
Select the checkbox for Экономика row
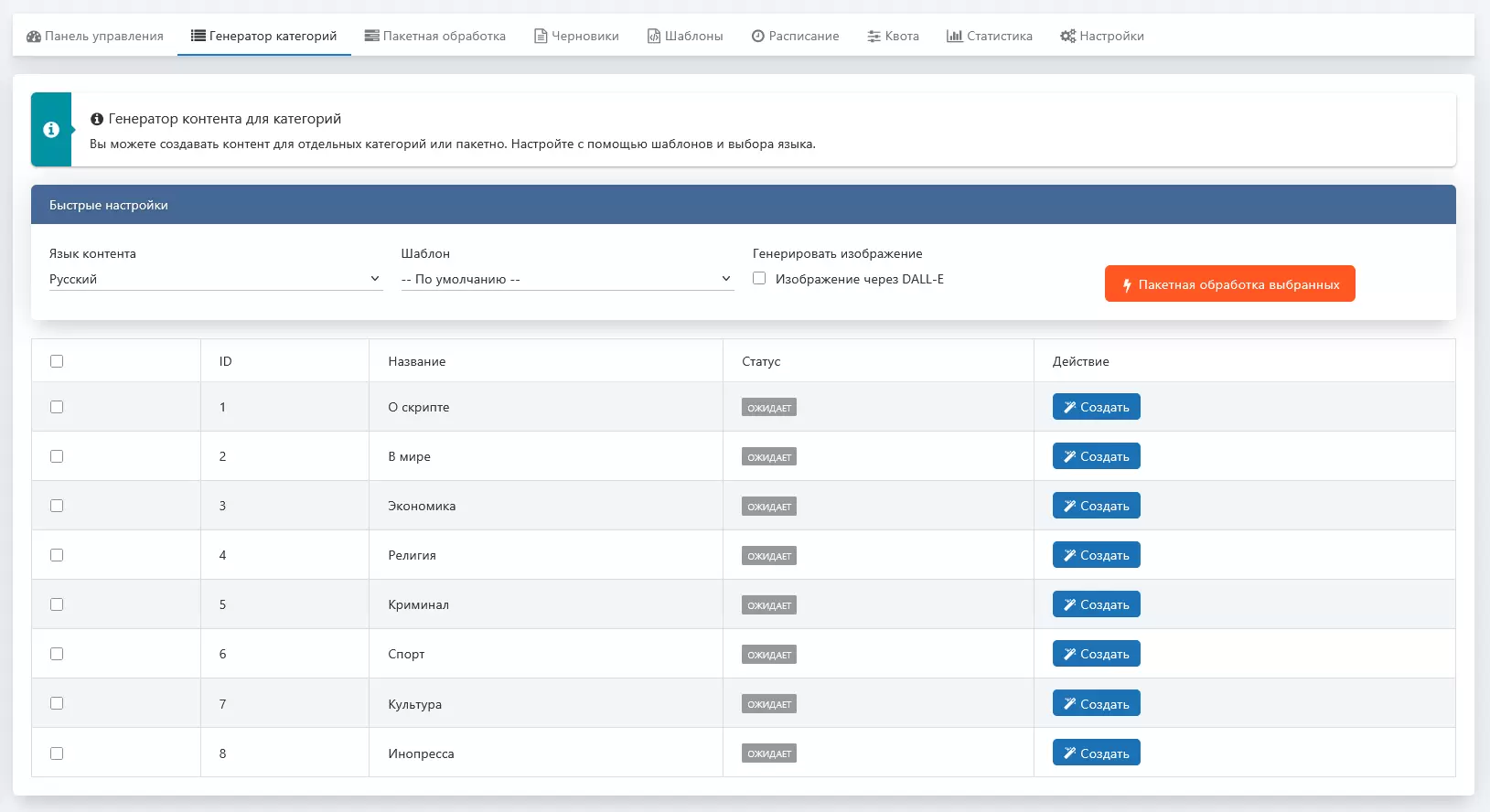point(57,506)
